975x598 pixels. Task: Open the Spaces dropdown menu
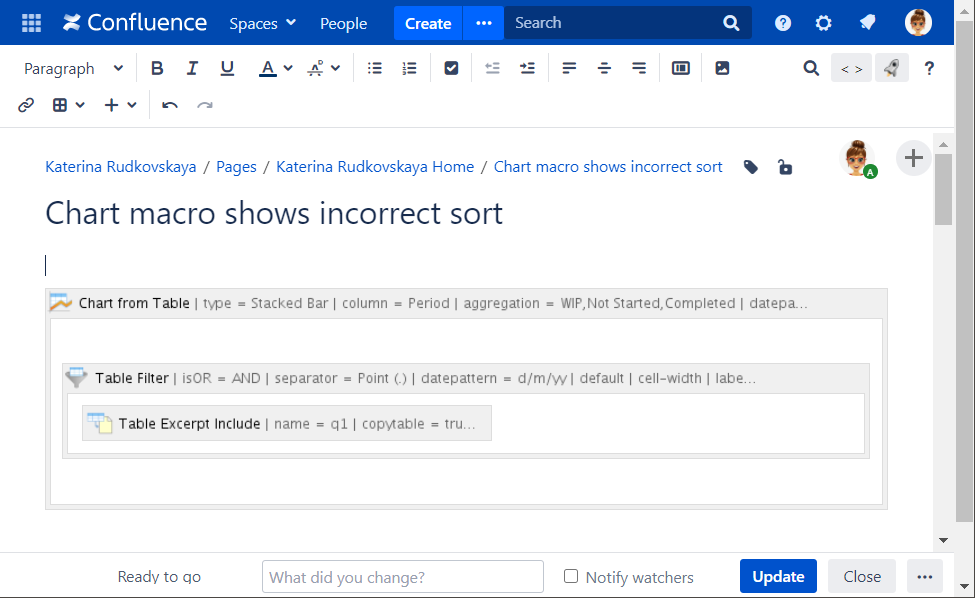click(262, 23)
